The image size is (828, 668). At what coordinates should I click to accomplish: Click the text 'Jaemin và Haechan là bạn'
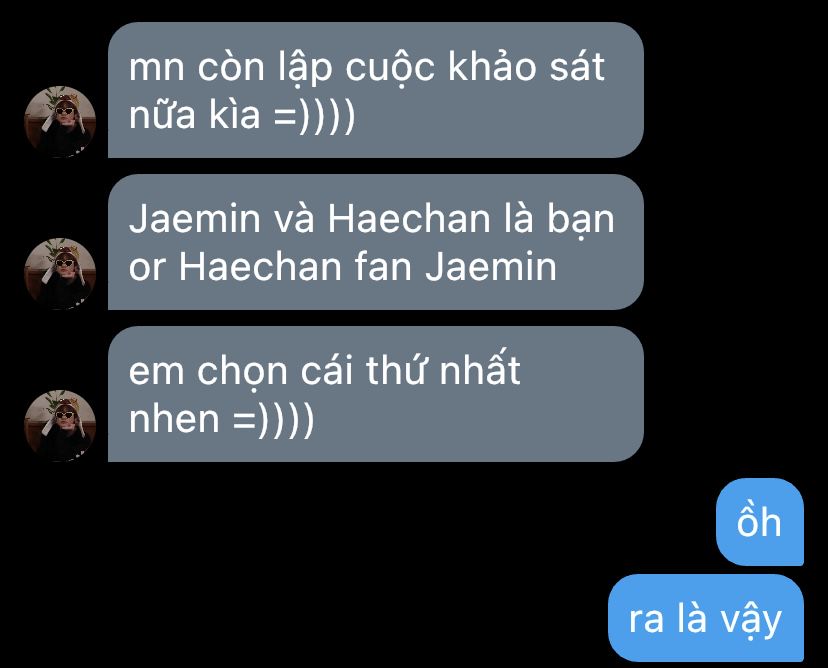click(372, 219)
